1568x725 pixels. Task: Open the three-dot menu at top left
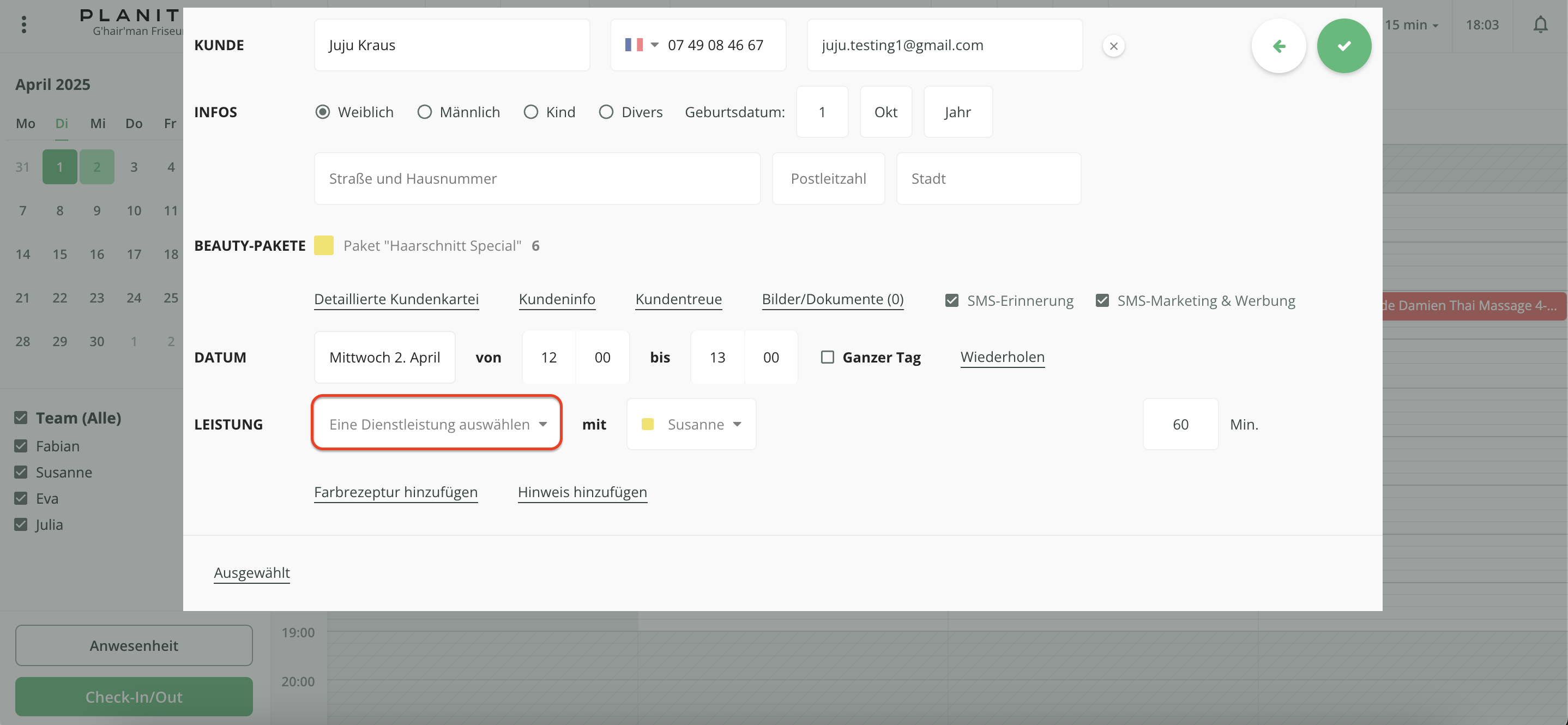pyautogui.click(x=24, y=25)
